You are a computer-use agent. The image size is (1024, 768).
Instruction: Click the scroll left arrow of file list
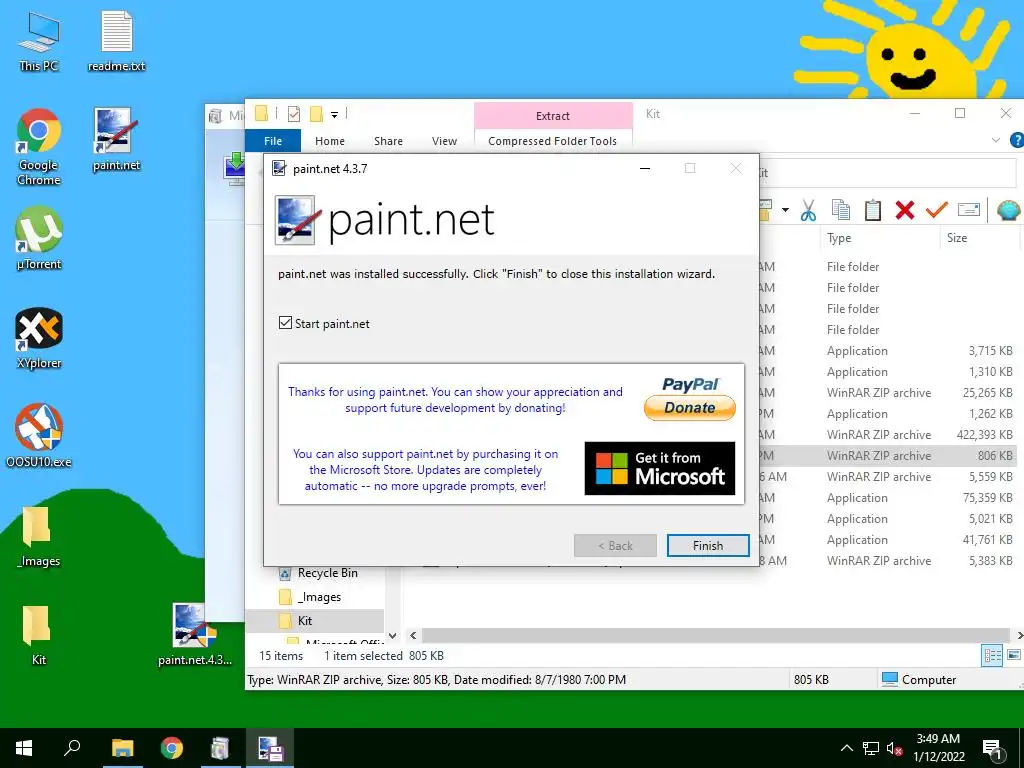pyautogui.click(x=413, y=635)
